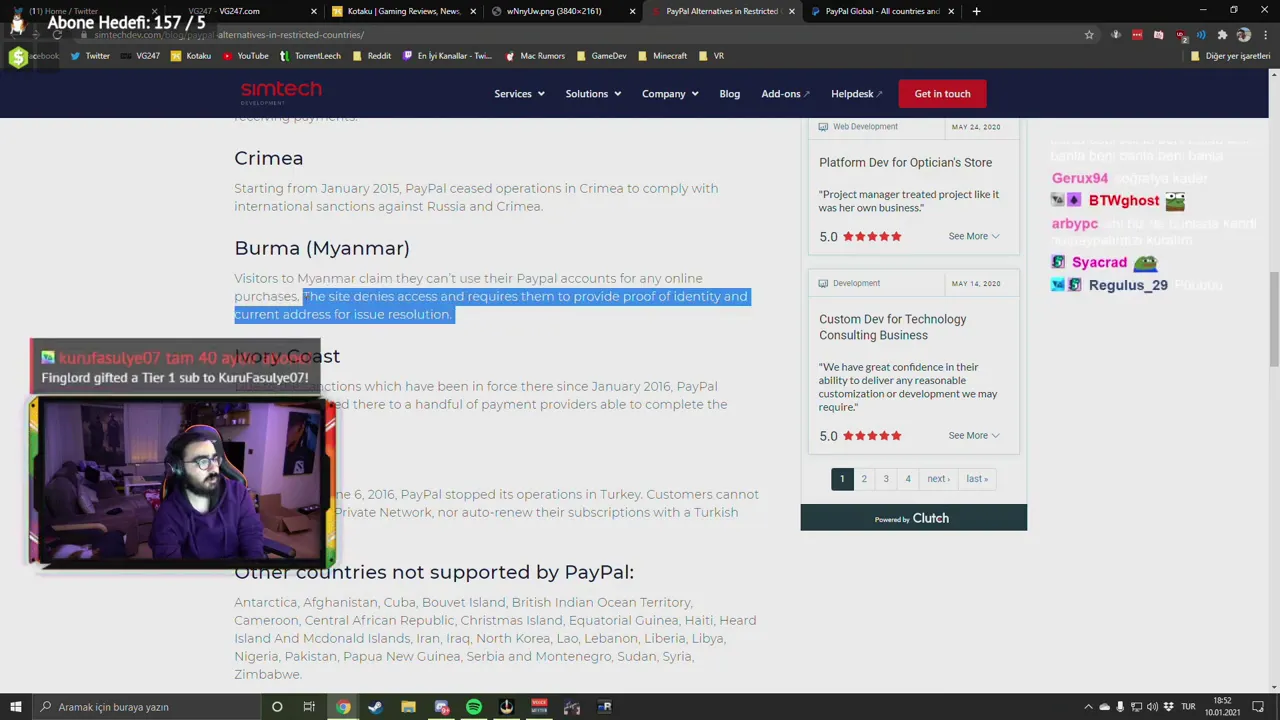Open a new browser tab

[x=976, y=11]
